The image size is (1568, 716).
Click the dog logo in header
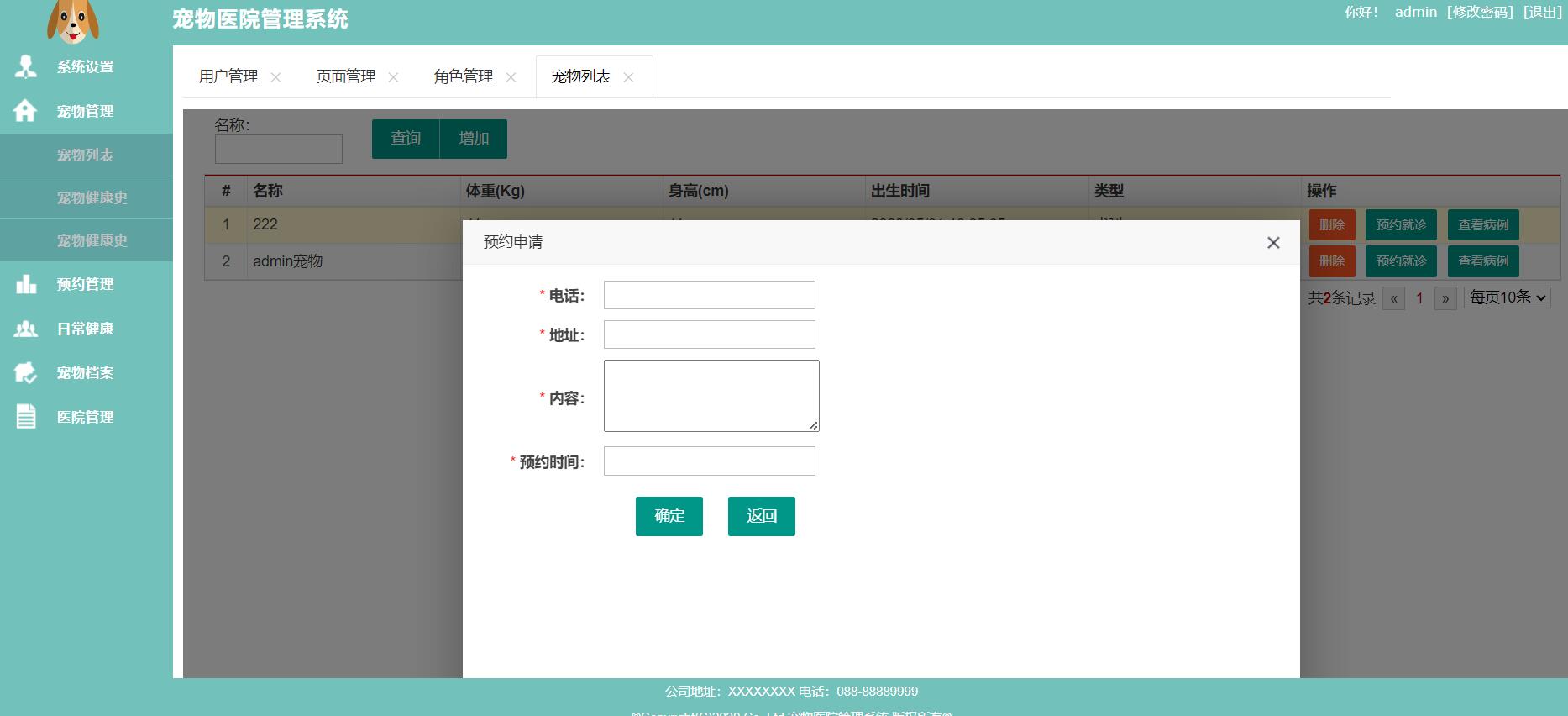(73, 21)
